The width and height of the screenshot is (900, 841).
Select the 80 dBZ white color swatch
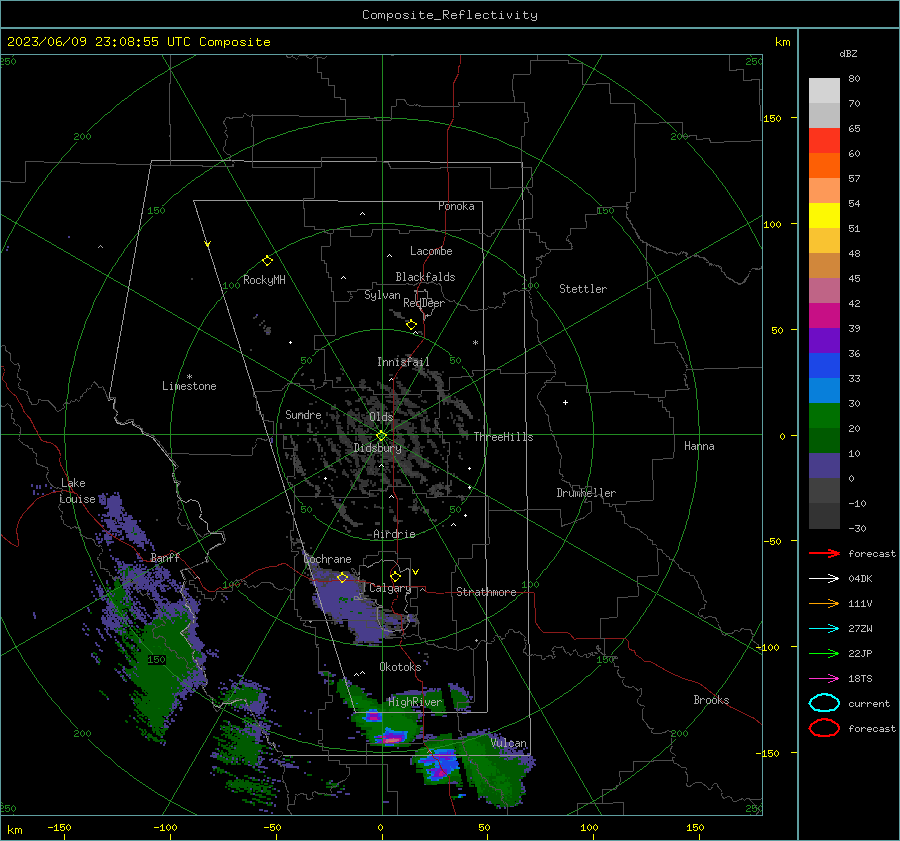(x=824, y=91)
